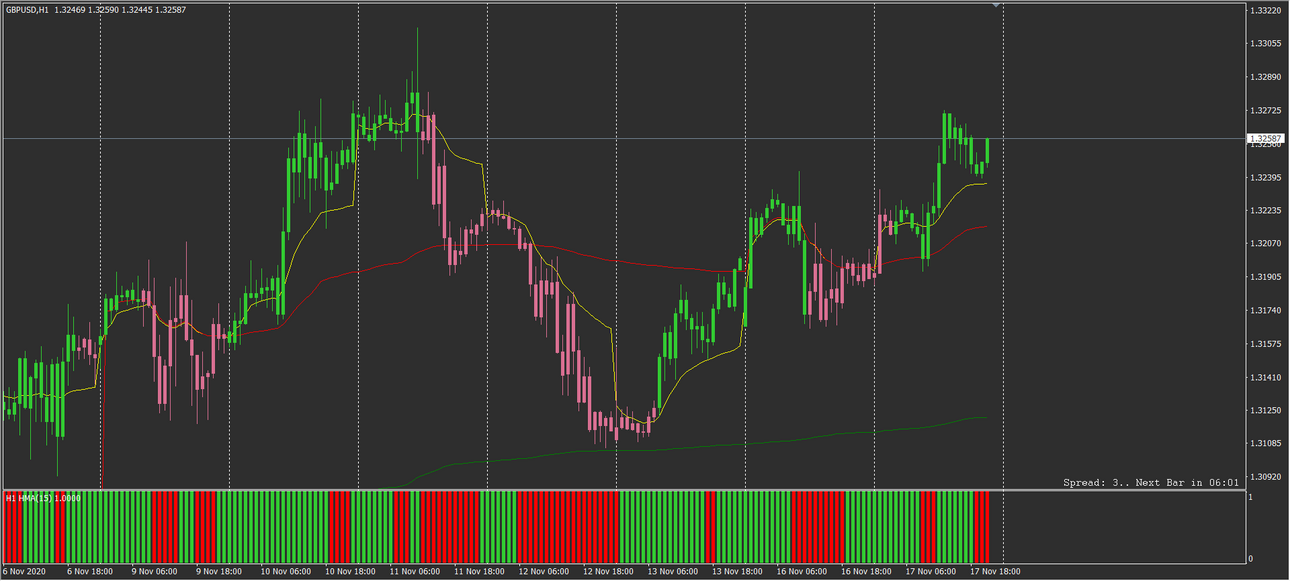
Task: Click the 9 Nov 18:00 time label
Action: pyautogui.click(x=220, y=572)
